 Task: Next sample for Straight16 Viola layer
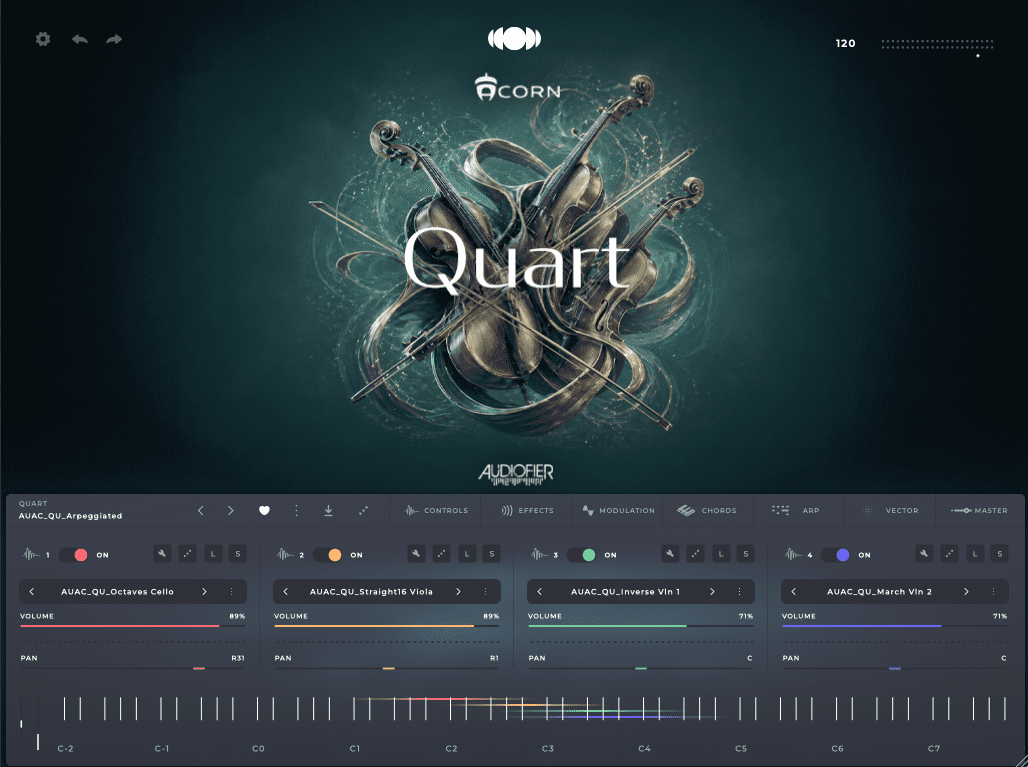(458, 591)
